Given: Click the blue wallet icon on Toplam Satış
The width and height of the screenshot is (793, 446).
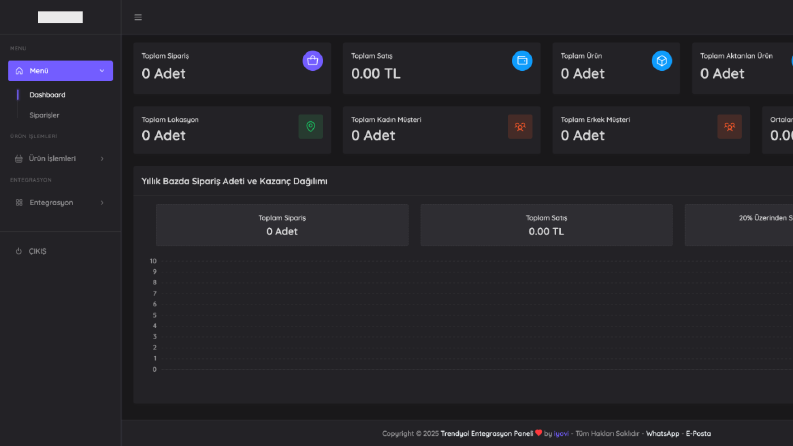Looking at the screenshot, I should tap(522, 61).
